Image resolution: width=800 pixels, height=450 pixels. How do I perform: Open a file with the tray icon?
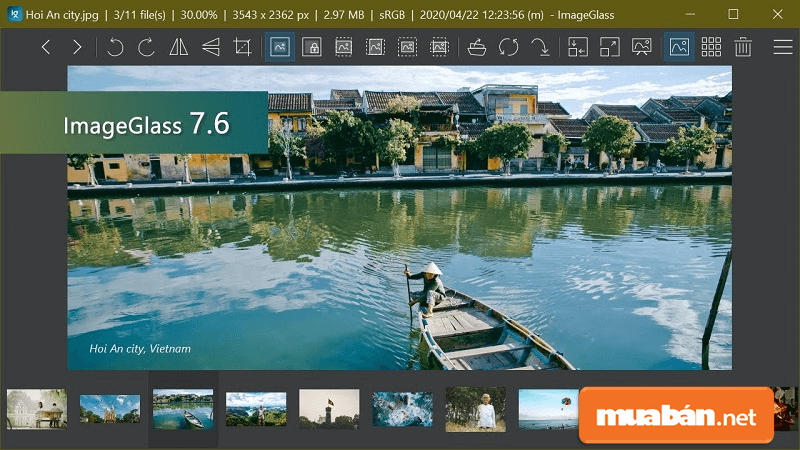477,47
